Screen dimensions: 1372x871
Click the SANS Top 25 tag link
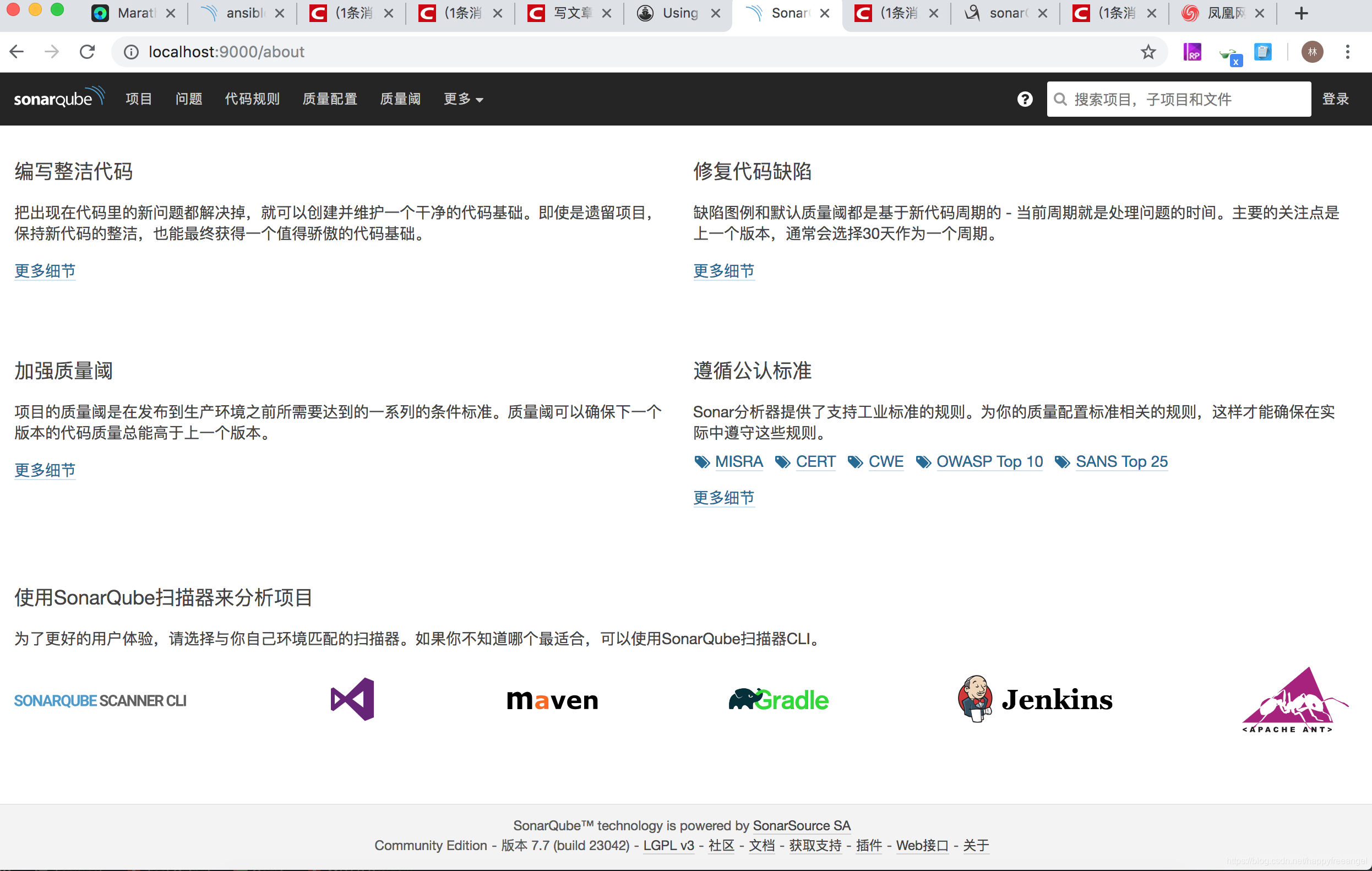1121,461
